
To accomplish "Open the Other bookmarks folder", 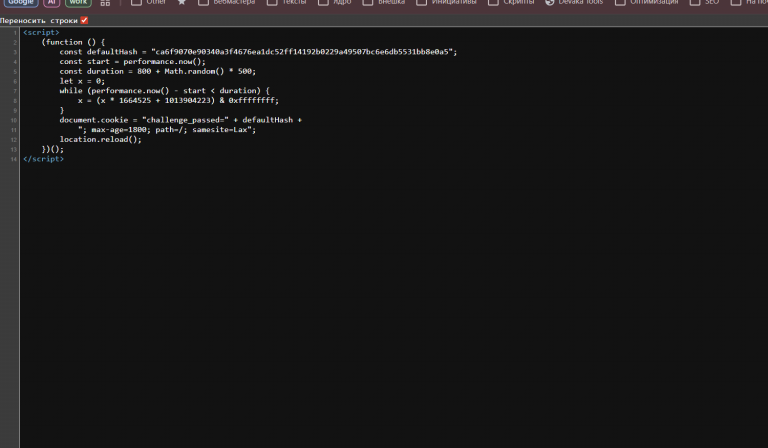I will click(x=149, y=2).
